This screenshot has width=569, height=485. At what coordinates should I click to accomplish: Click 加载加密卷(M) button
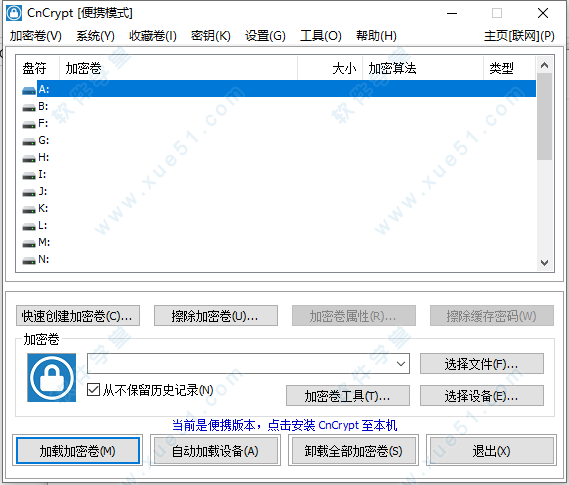click(78, 450)
